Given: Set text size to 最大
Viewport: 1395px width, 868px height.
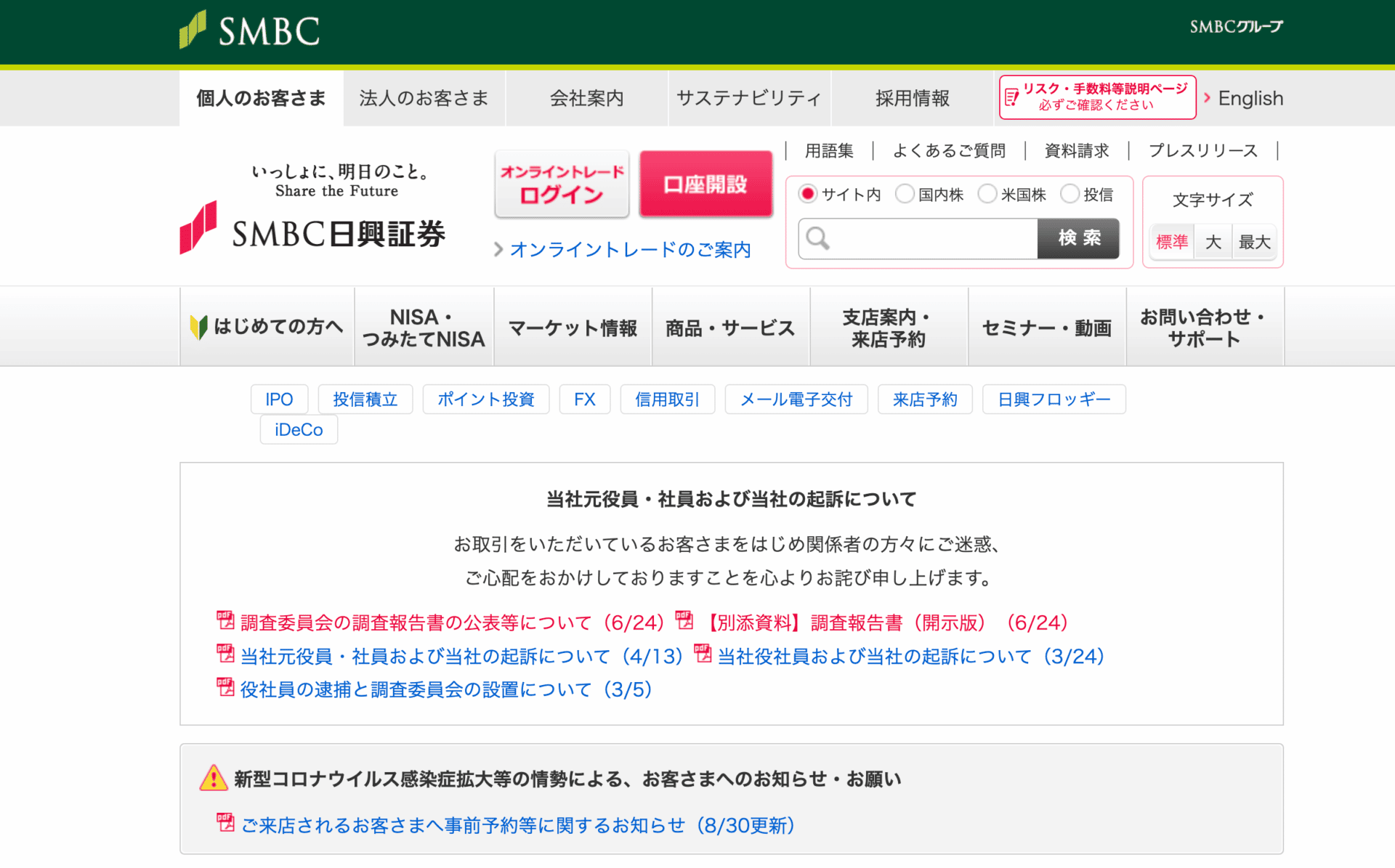Looking at the screenshot, I should pos(1255,242).
